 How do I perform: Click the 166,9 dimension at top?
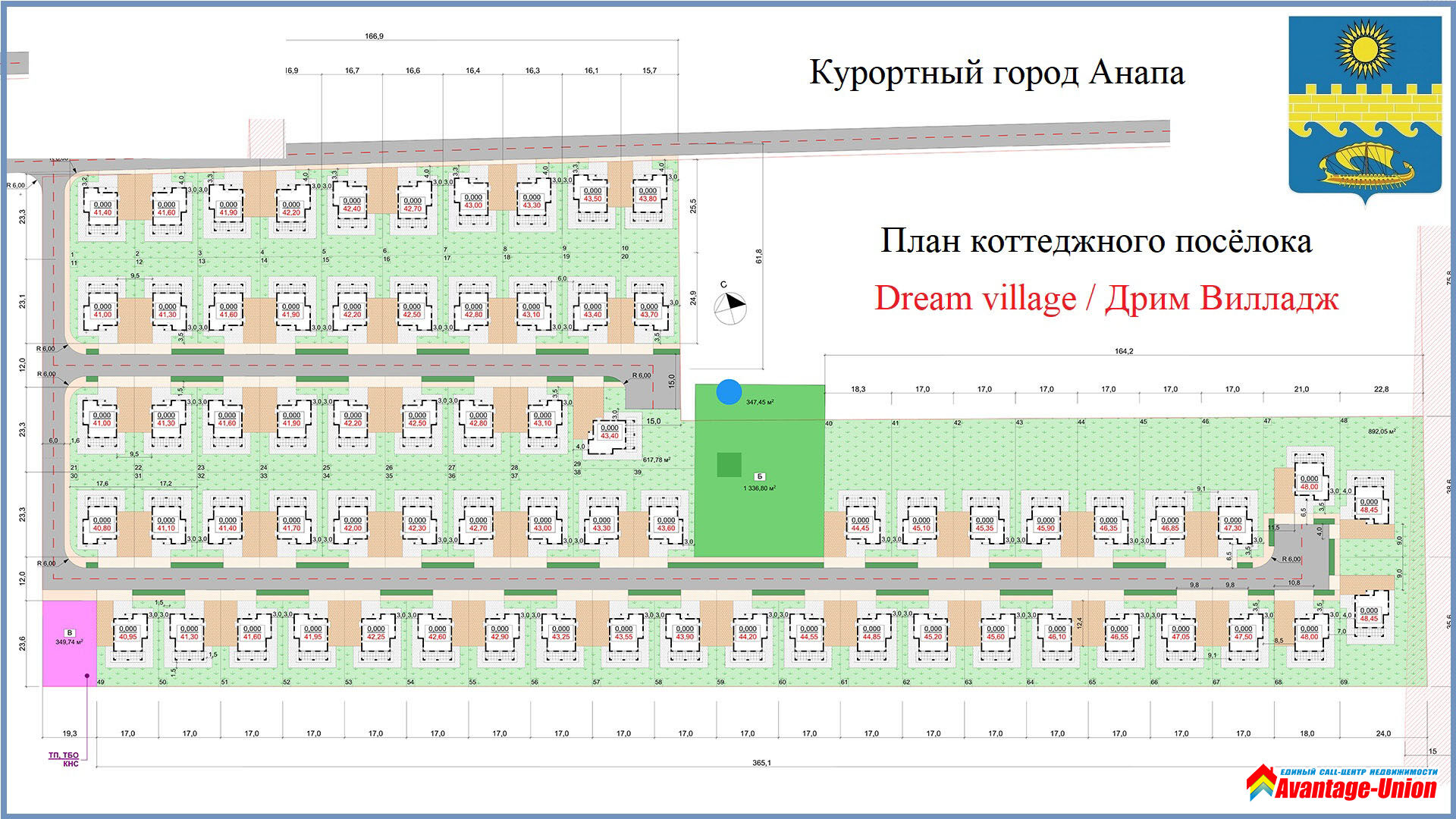tap(374, 36)
